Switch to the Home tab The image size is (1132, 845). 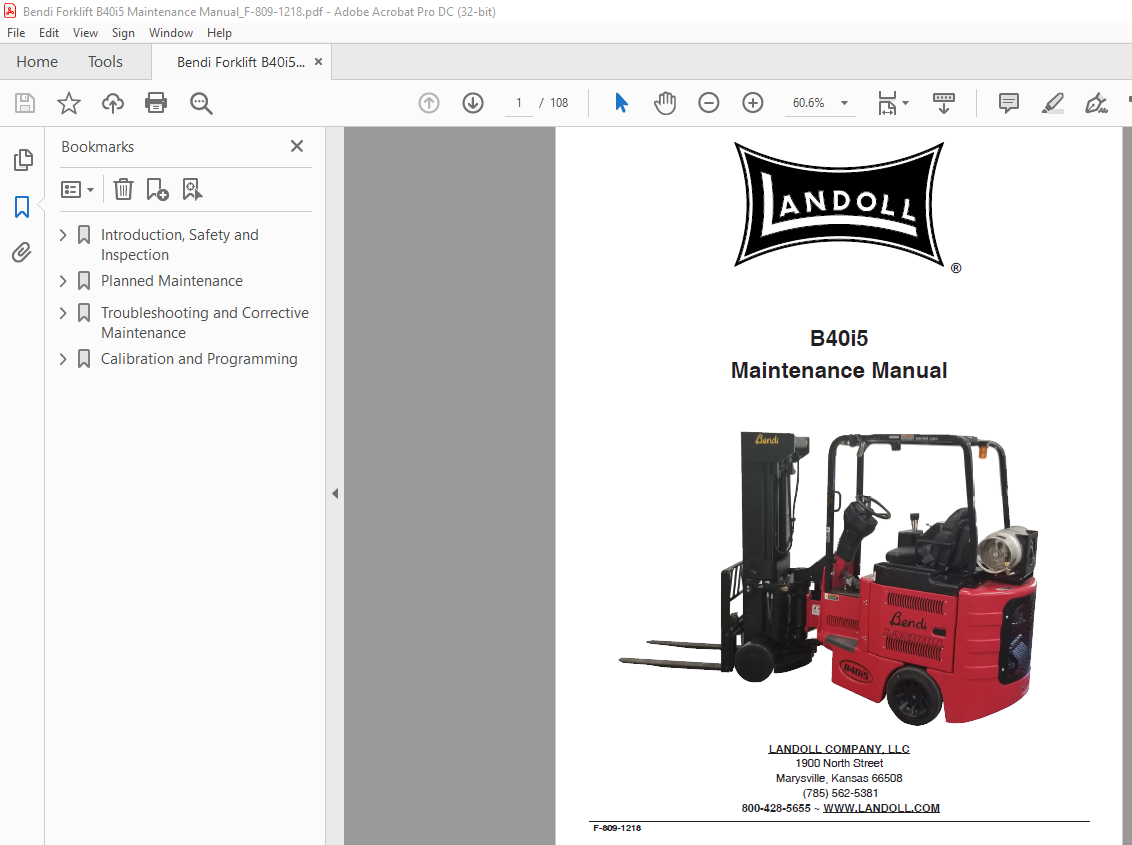(x=37, y=62)
